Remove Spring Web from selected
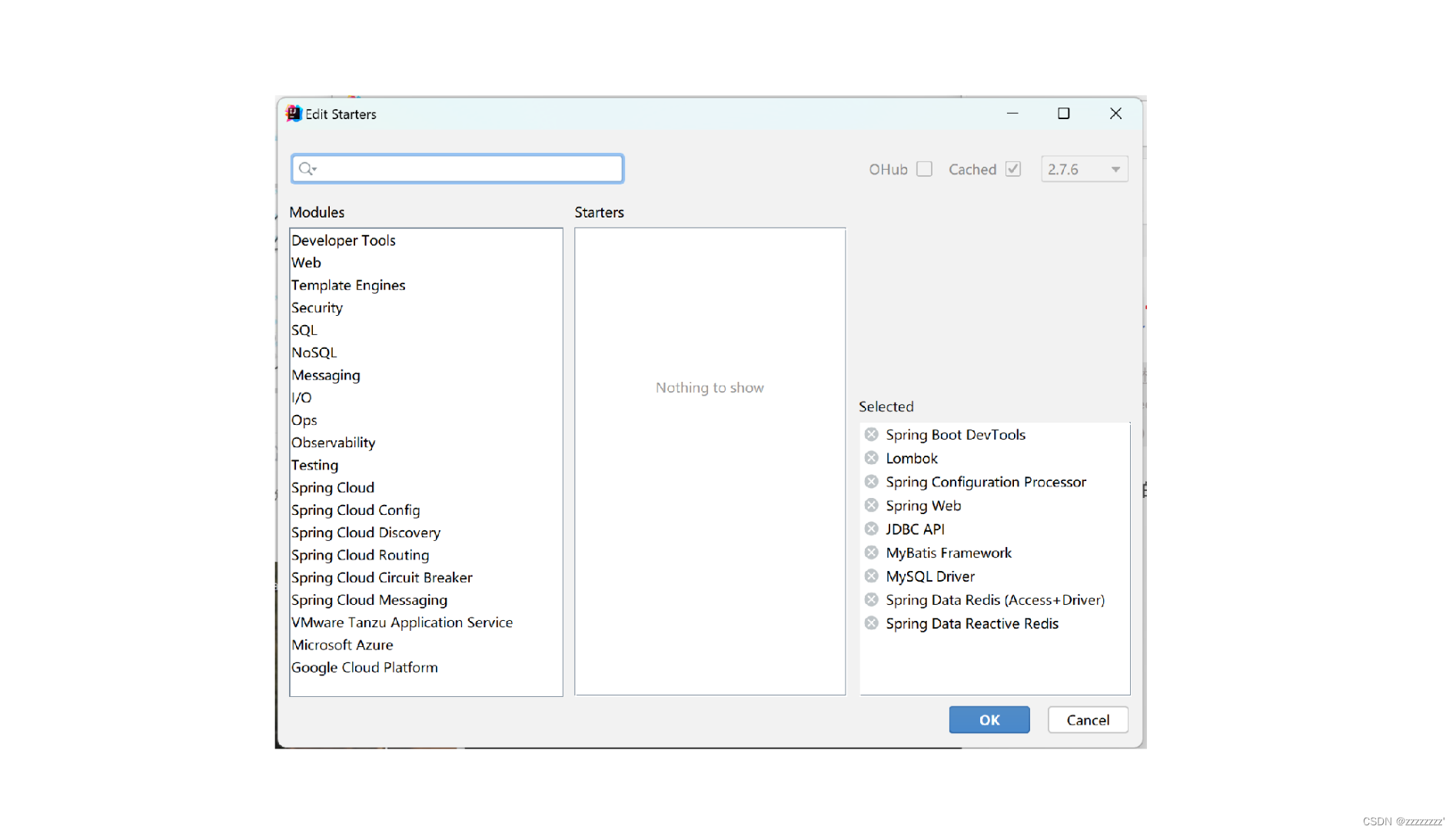This screenshot has width=1456, height=833. [871, 505]
